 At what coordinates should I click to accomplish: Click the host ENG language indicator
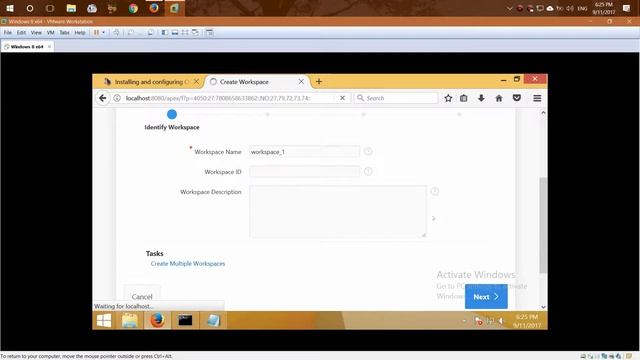pyautogui.click(x=582, y=9)
